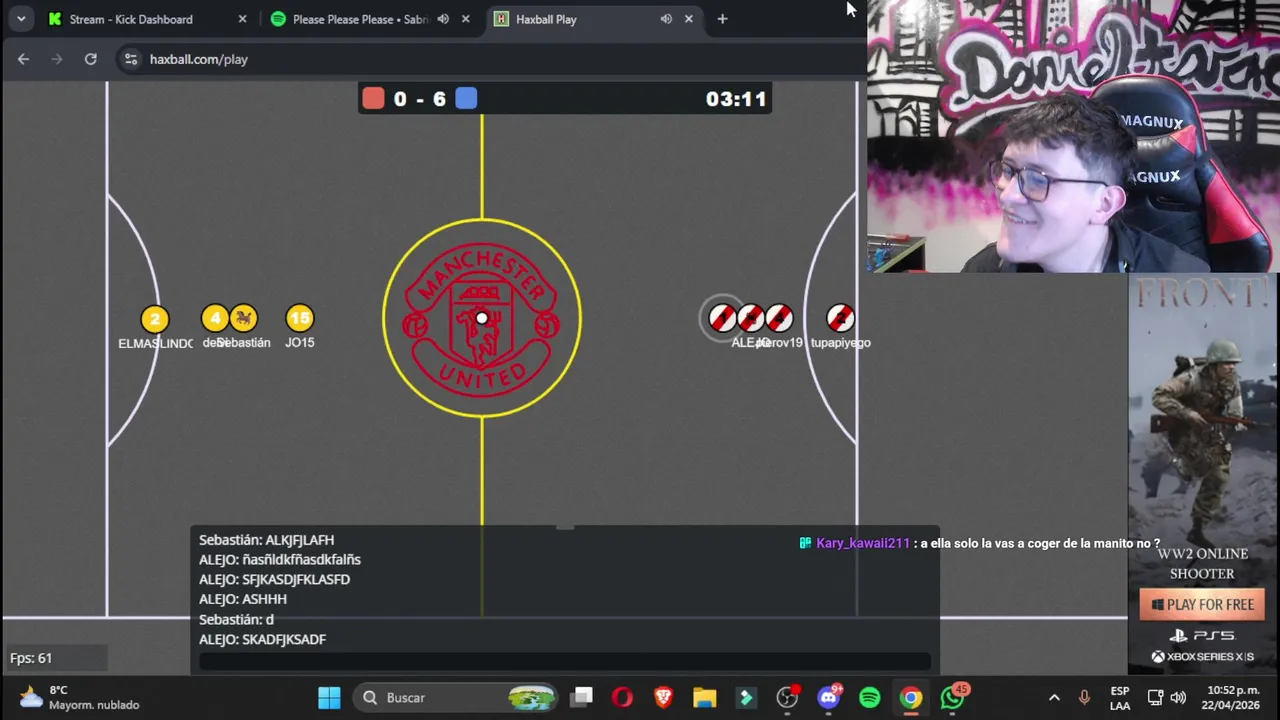This screenshot has height=720, width=1280.
Task: Mute audio on the Spotify tab
Action: click(443, 19)
